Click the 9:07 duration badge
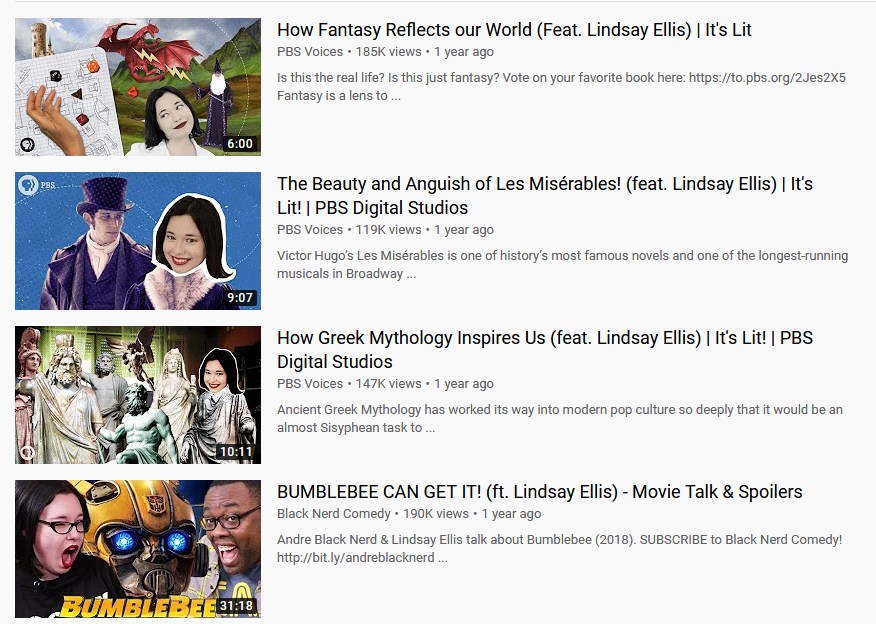This screenshot has width=876, height=624. coord(240,298)
